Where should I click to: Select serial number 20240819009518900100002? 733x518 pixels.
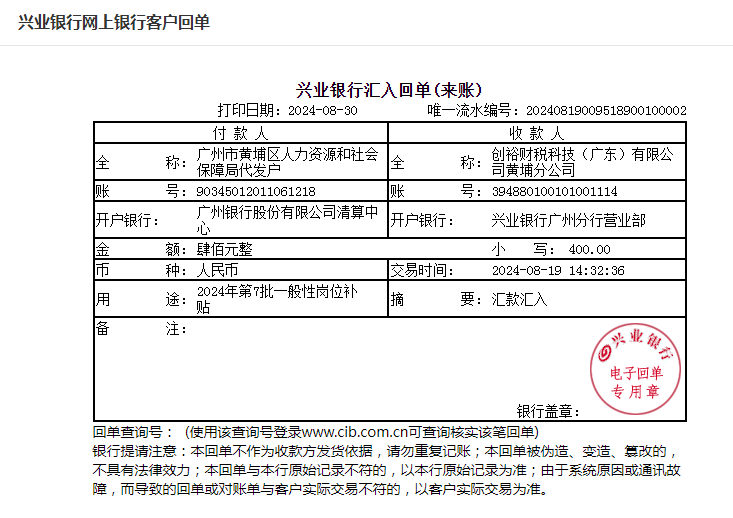click(x=606, y=111)
